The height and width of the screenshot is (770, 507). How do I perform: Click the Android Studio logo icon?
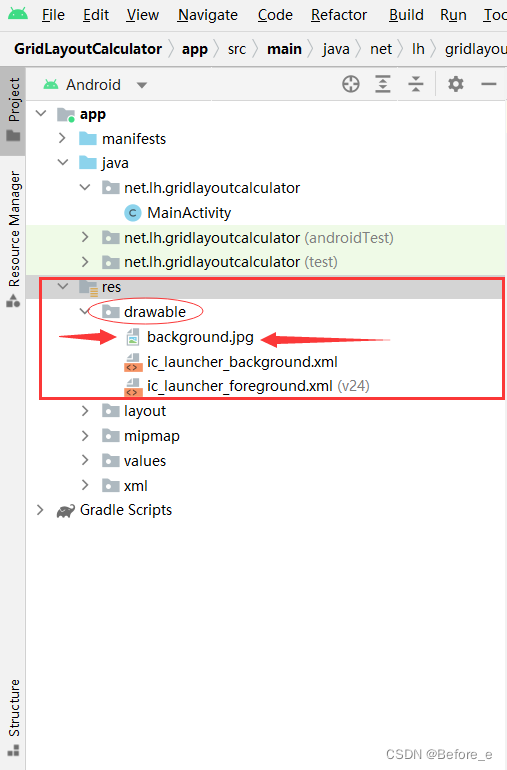coord(18,14)
